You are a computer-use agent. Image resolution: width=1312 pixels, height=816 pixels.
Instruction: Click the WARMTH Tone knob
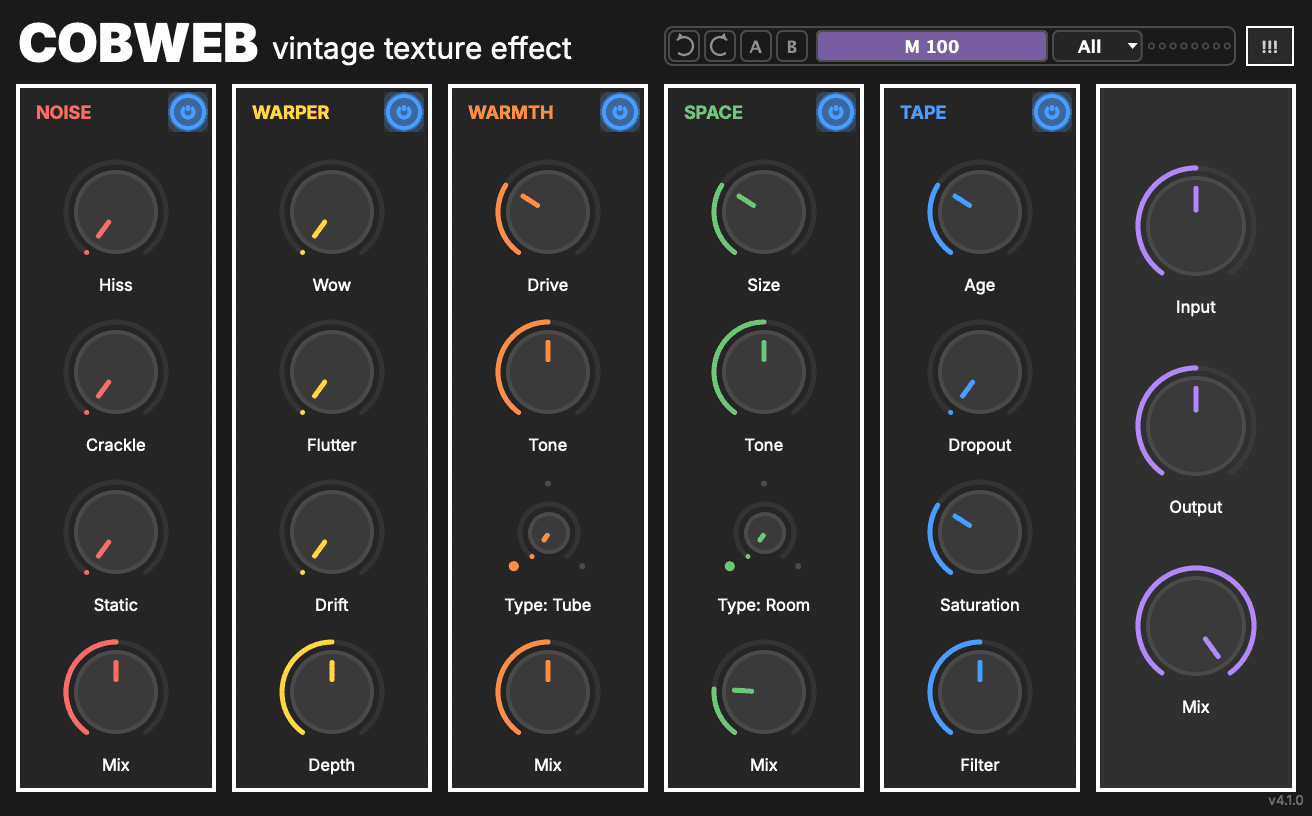click(548, 372)
